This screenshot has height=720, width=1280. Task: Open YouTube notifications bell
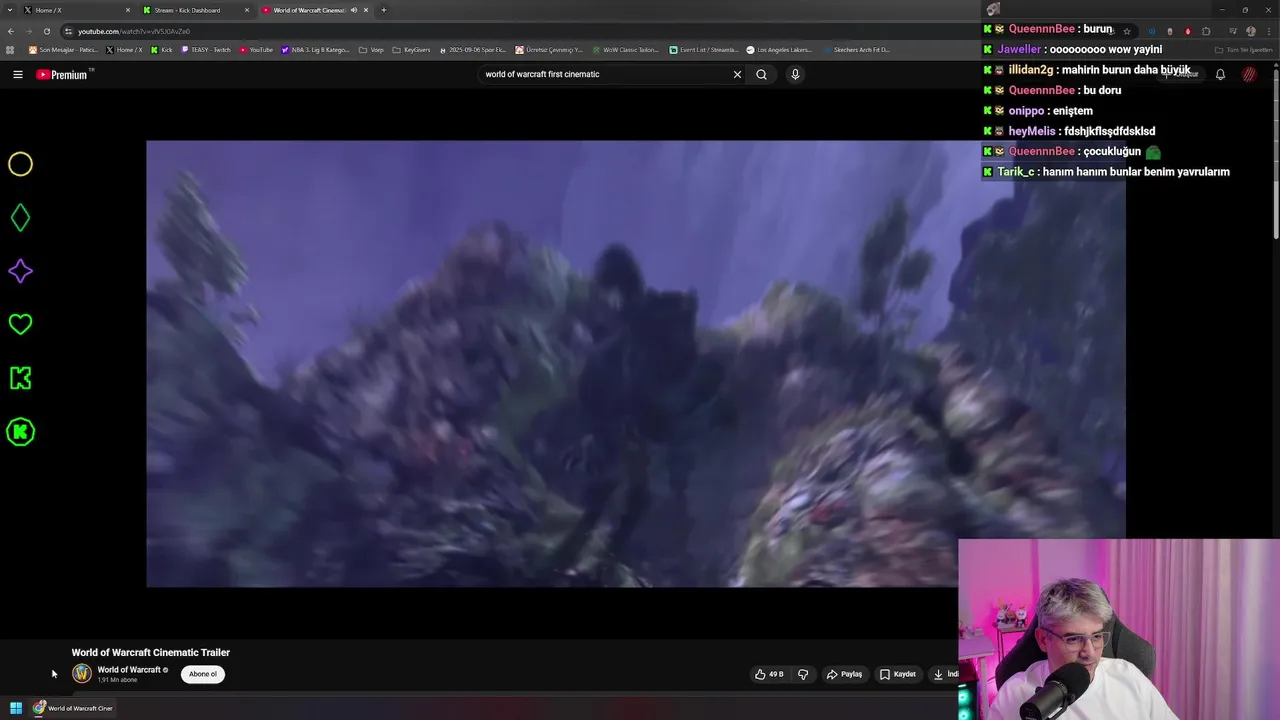coord(1220,74)
